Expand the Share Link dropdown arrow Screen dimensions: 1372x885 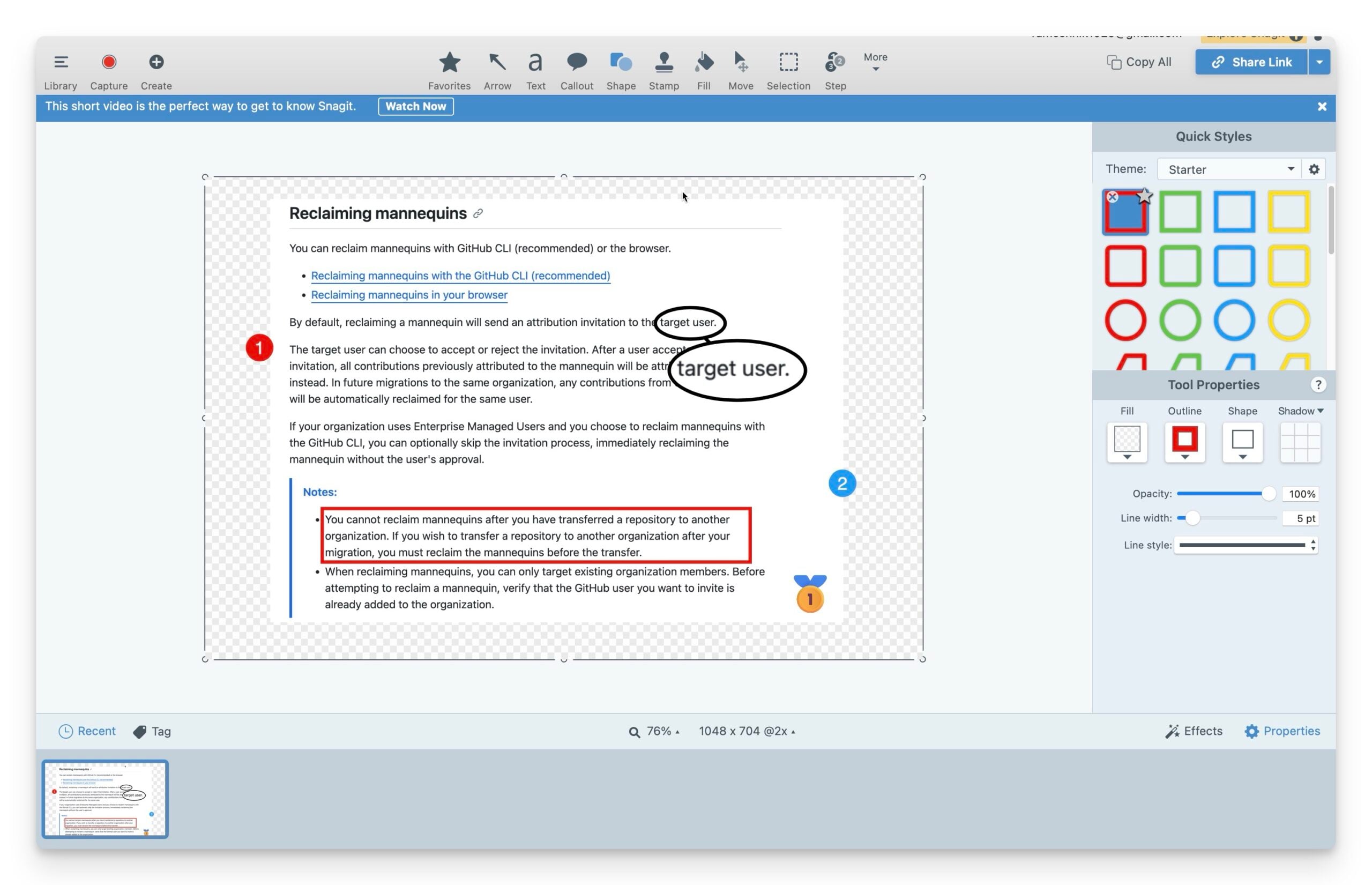tap(1319, 62)
